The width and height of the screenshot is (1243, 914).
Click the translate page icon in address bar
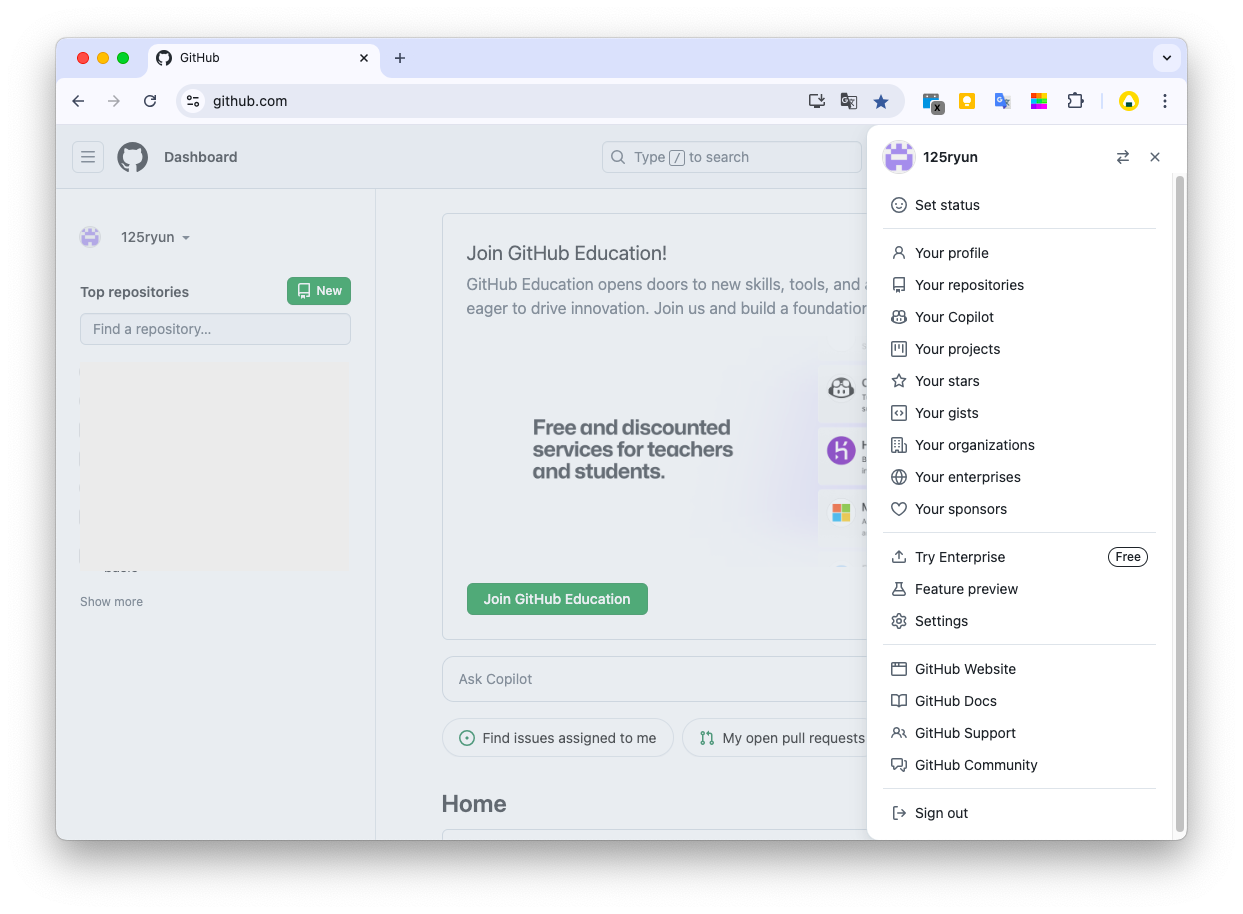coord(849,101)
